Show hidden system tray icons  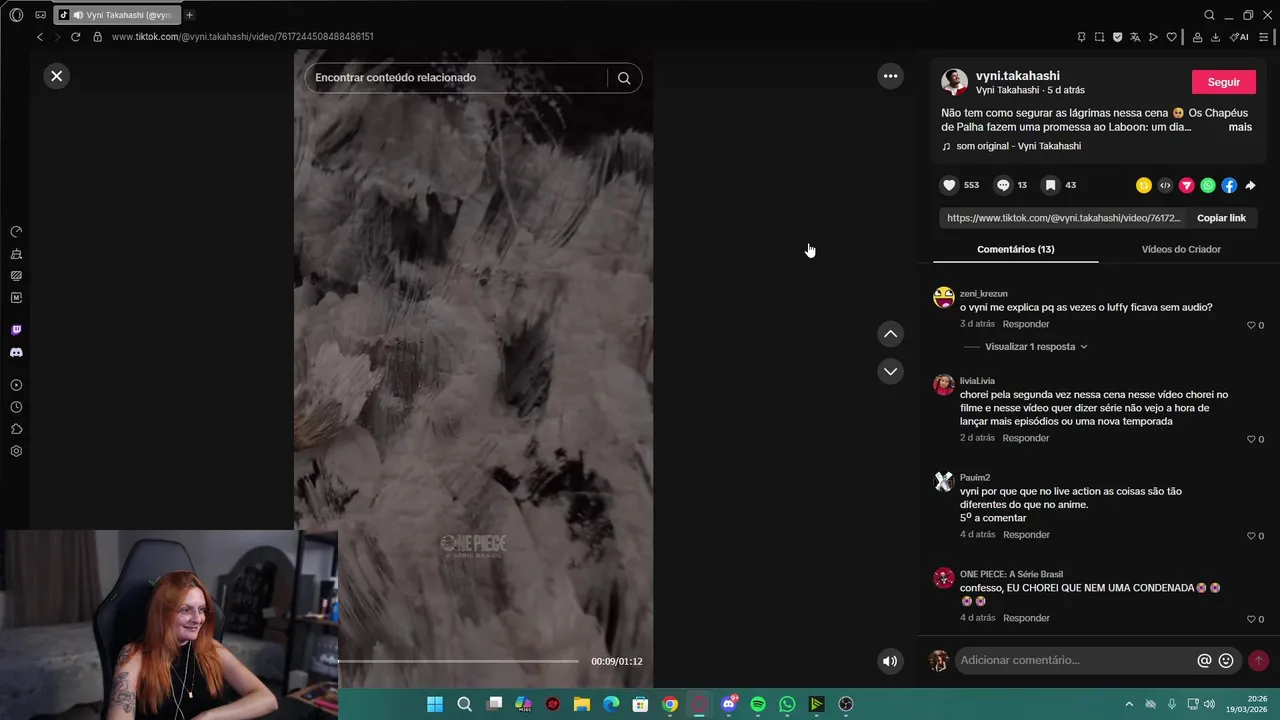1129,704
